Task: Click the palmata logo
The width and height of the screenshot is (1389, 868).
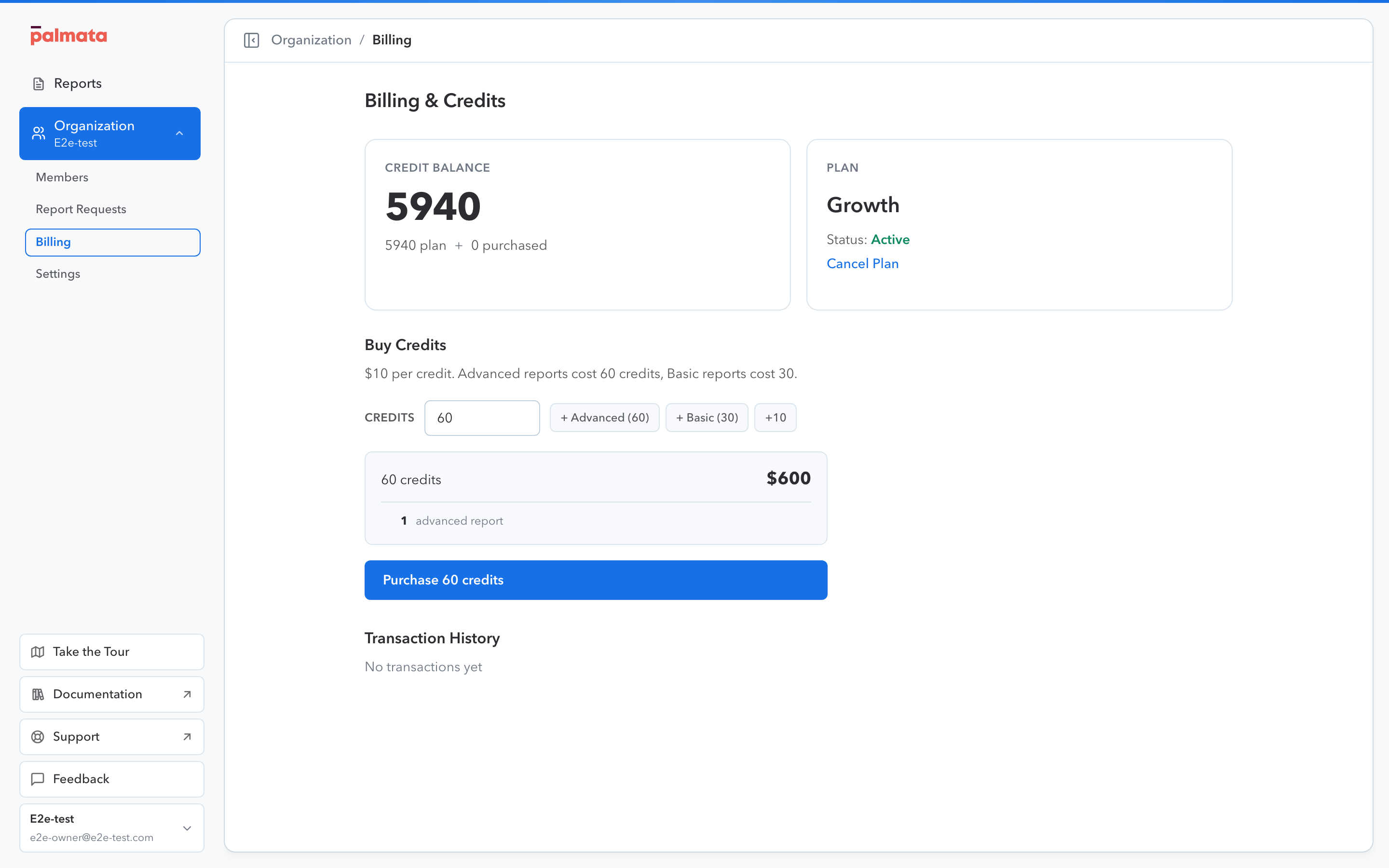Action: coord(68,36)
